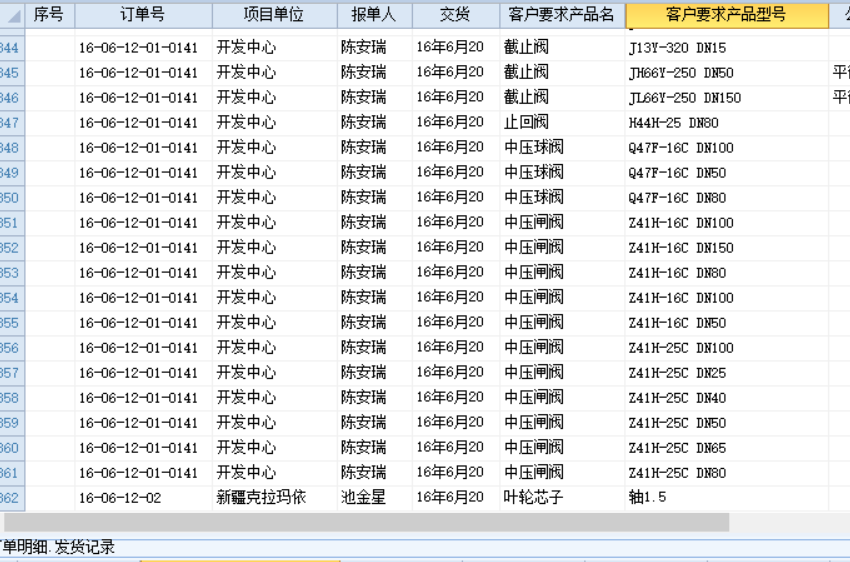
Task: Click 开发中心 in row 346
Action: tap(274, 98)
